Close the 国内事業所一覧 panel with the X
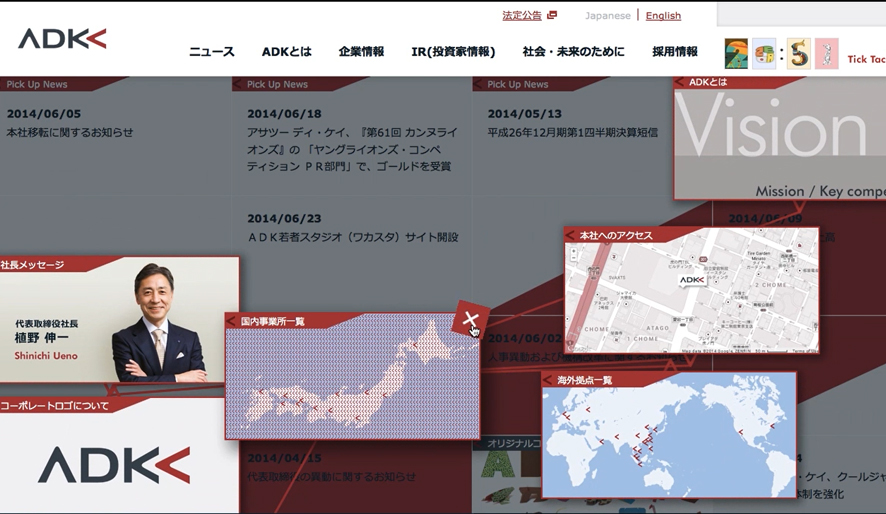The image size is (886, 514). 470,320
